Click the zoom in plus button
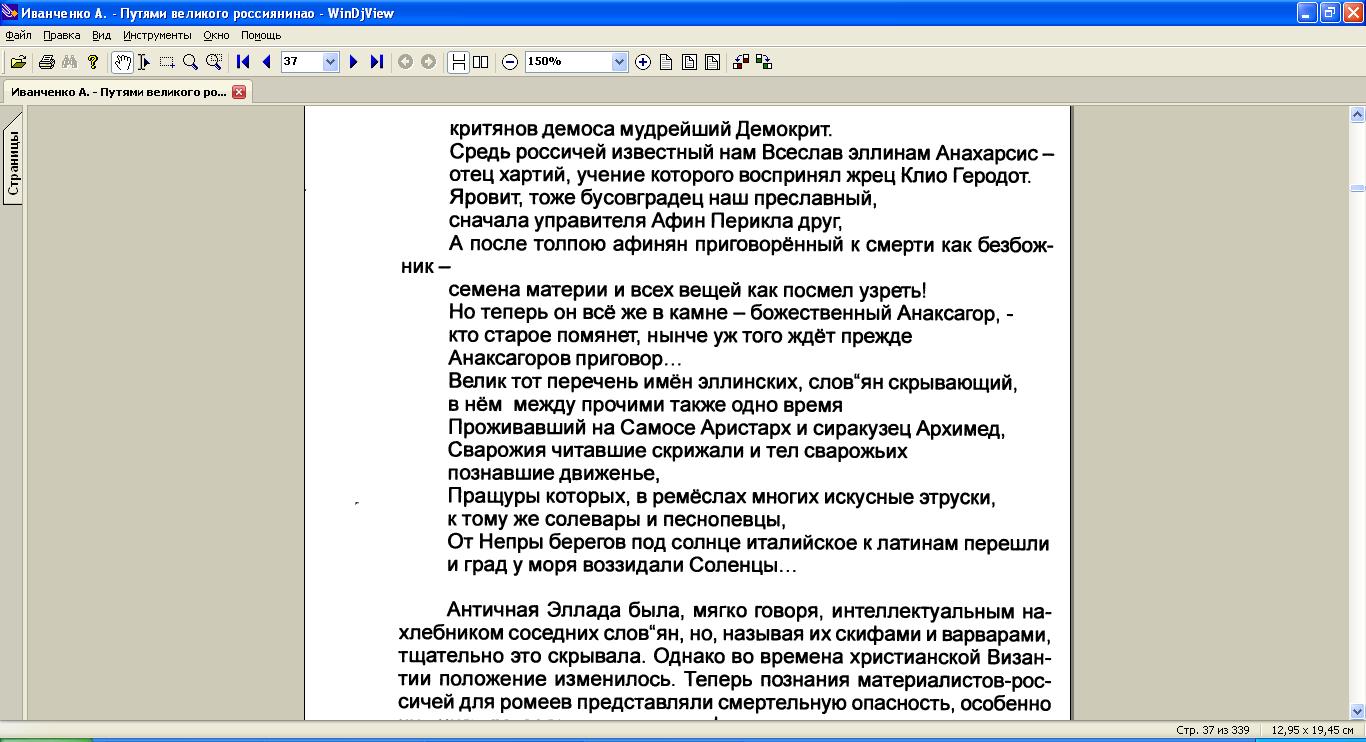 coord(643,62)
